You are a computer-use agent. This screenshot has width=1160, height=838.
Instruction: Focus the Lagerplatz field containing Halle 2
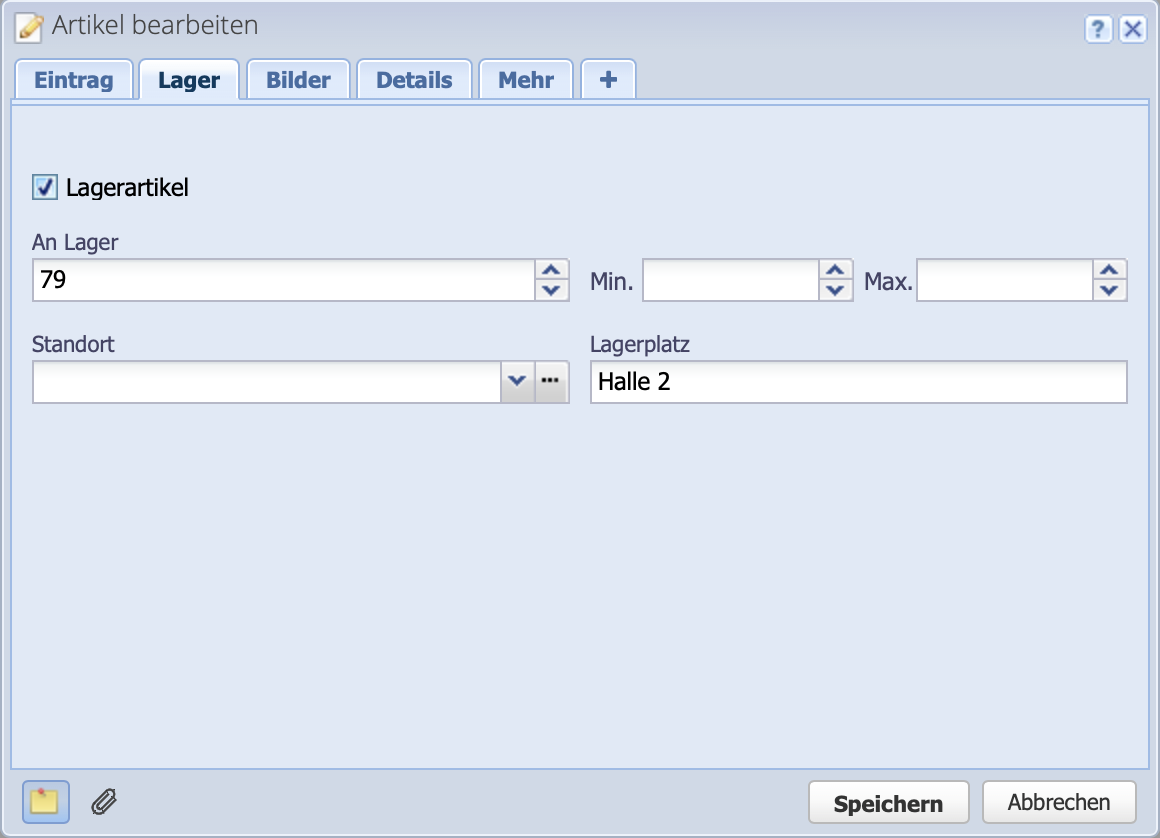pos(858,381)
